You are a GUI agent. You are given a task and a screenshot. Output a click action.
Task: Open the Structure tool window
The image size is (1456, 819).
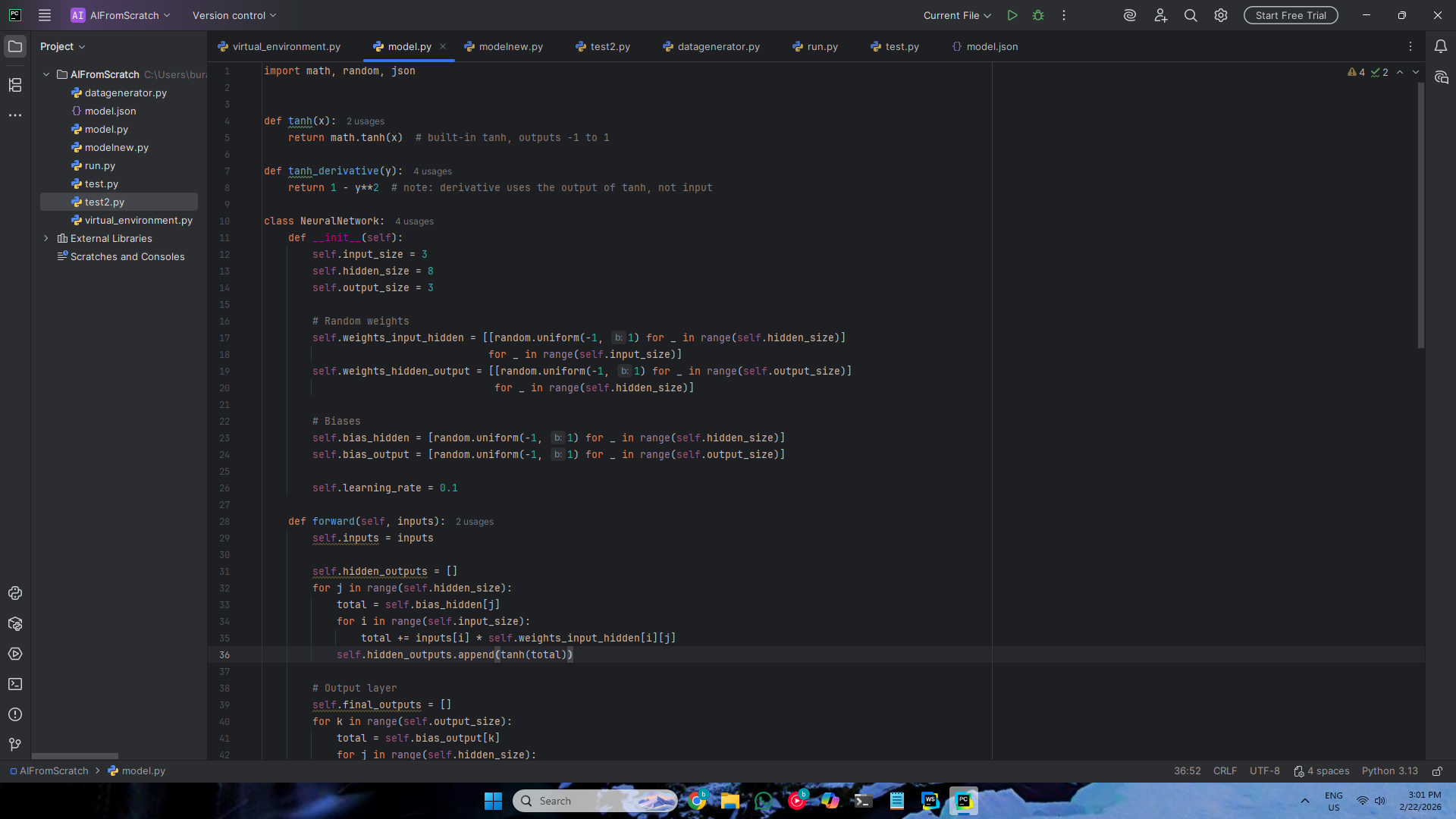click(x=15, y=85)
